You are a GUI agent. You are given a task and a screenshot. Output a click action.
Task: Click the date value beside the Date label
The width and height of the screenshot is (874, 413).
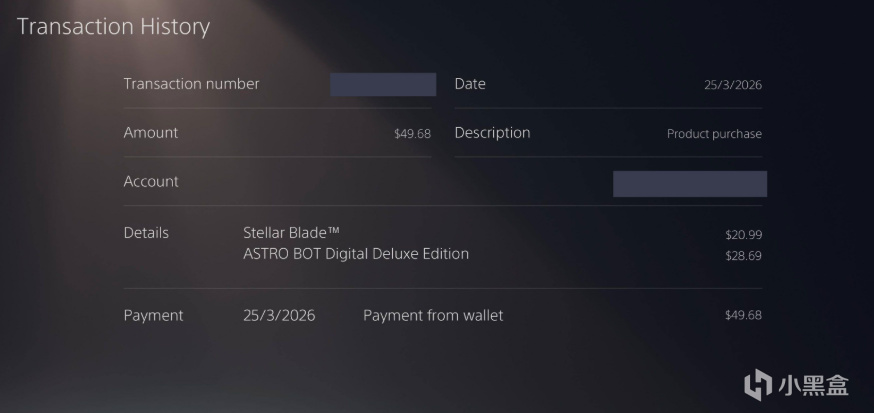[x=732, y=85]
